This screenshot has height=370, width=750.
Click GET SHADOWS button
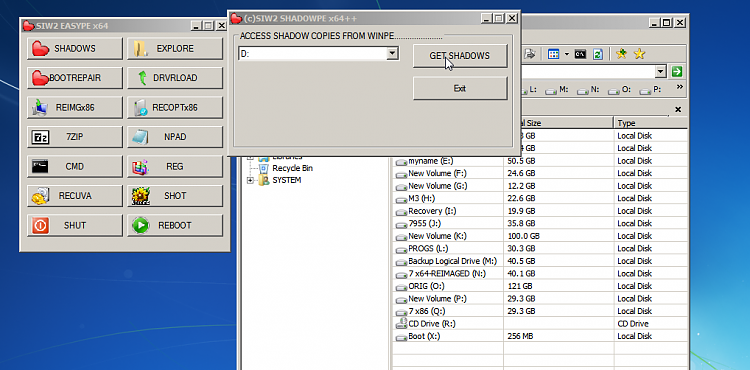(x=460, y=56)
